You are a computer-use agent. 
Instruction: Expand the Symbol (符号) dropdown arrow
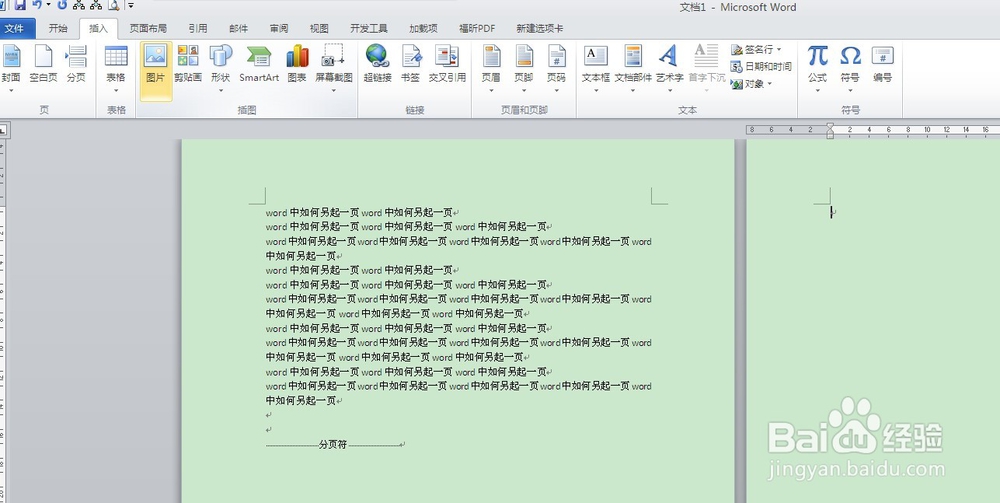(x=850, y=91)
